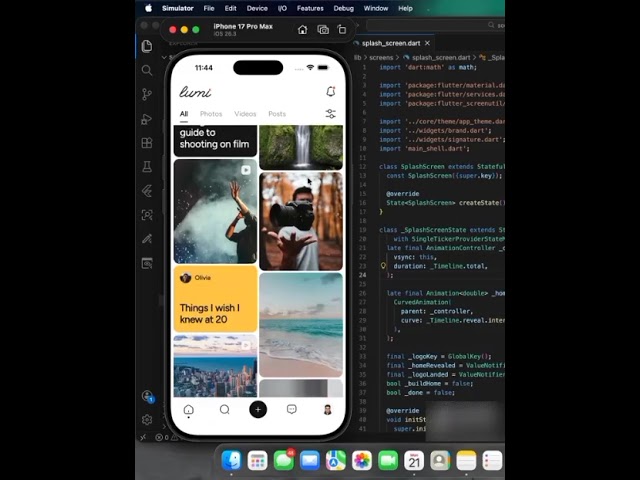The image size is (640, 480).
Task: Open Photos from the Dock
Action: coord(362,460)
